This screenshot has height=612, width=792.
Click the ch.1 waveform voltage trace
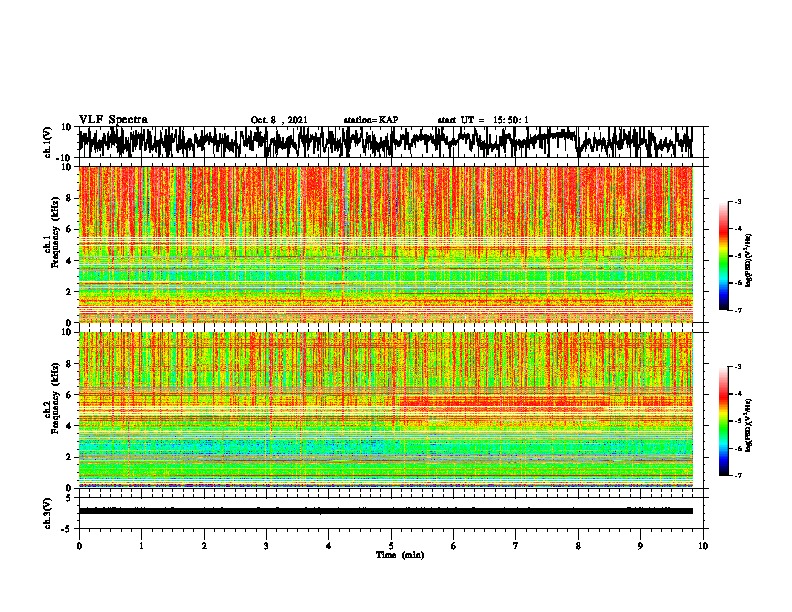[385, 142]
